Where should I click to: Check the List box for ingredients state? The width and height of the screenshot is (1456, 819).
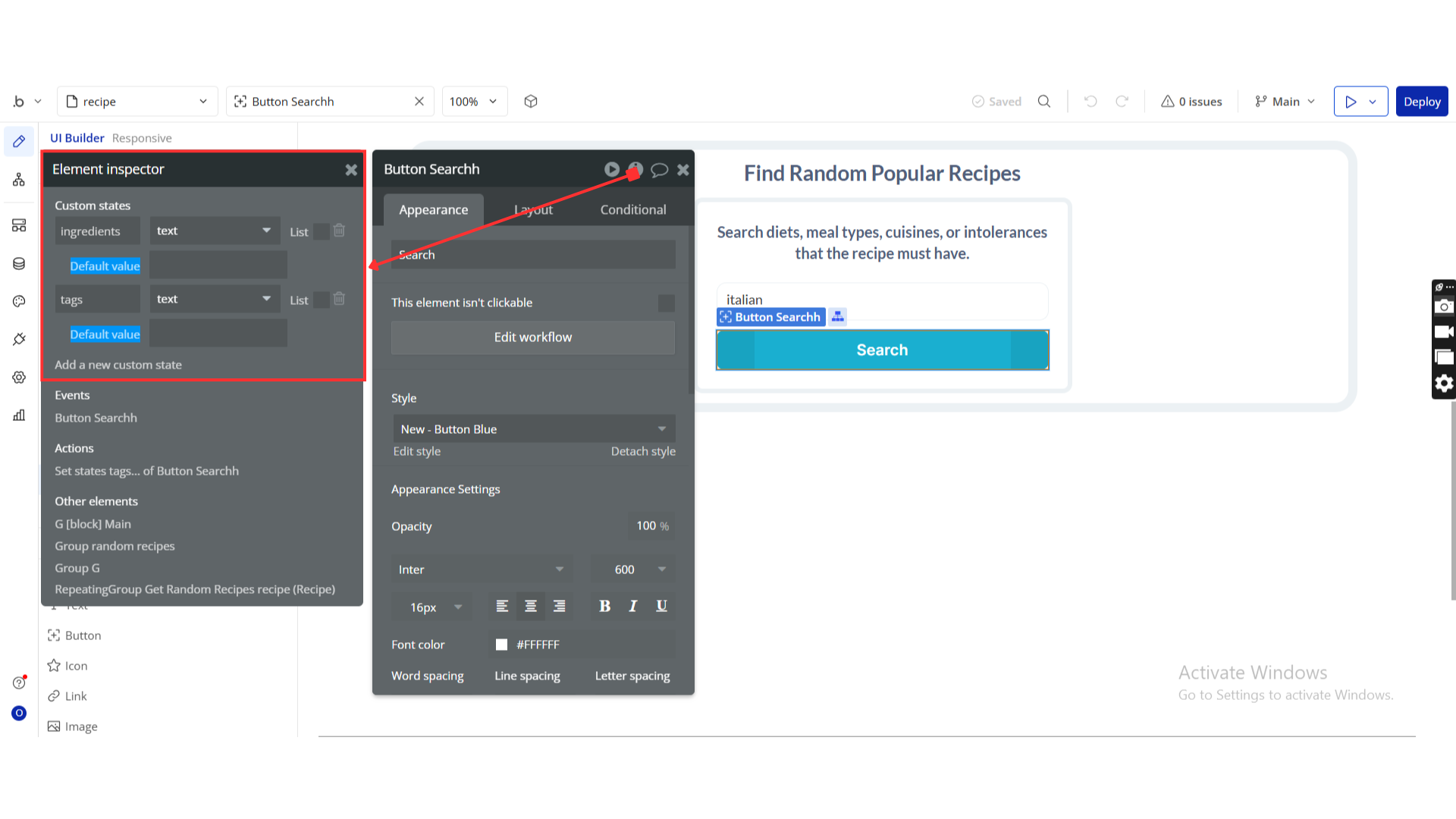322,232
